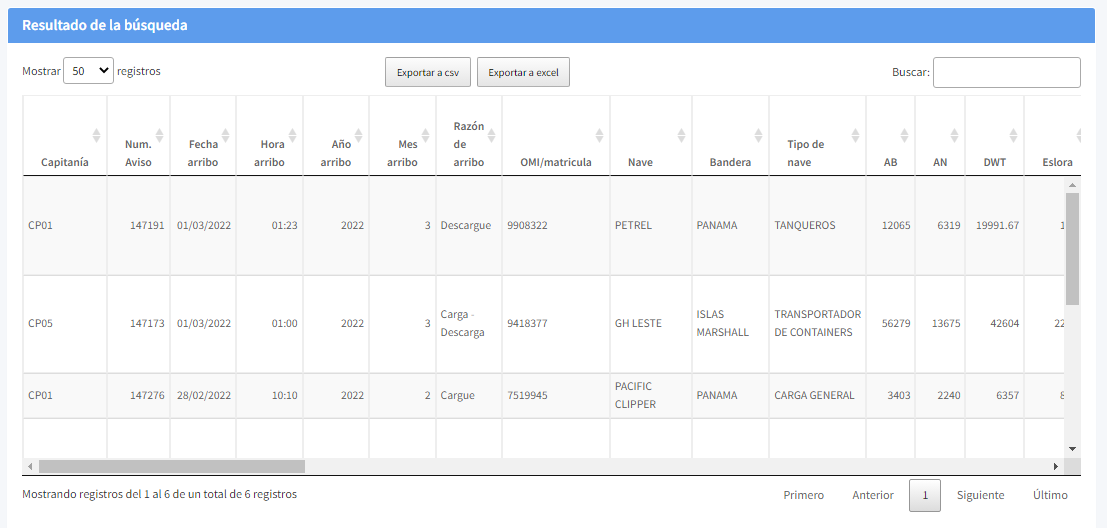Sort by OMI/matricula column arrows

point(599,135)
